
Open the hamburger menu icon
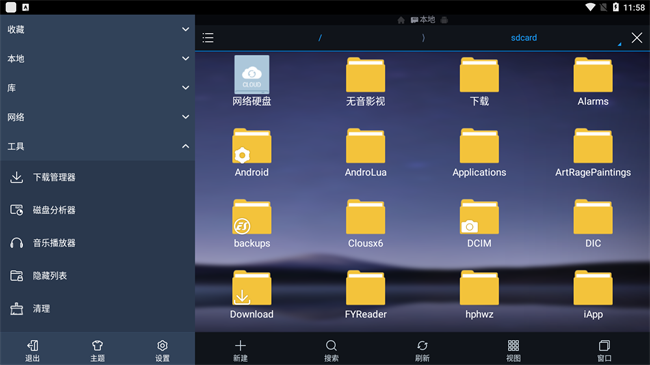208,38
